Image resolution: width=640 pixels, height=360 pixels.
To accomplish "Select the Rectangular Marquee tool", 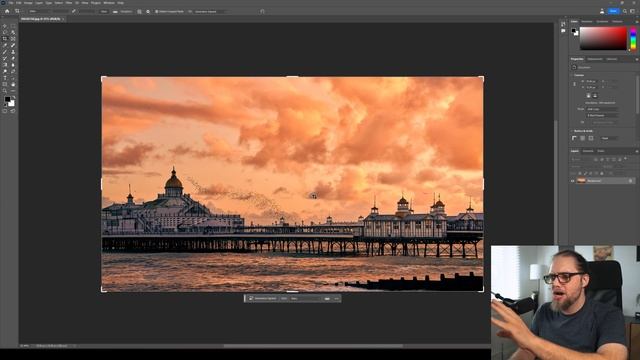I will 13,26.
